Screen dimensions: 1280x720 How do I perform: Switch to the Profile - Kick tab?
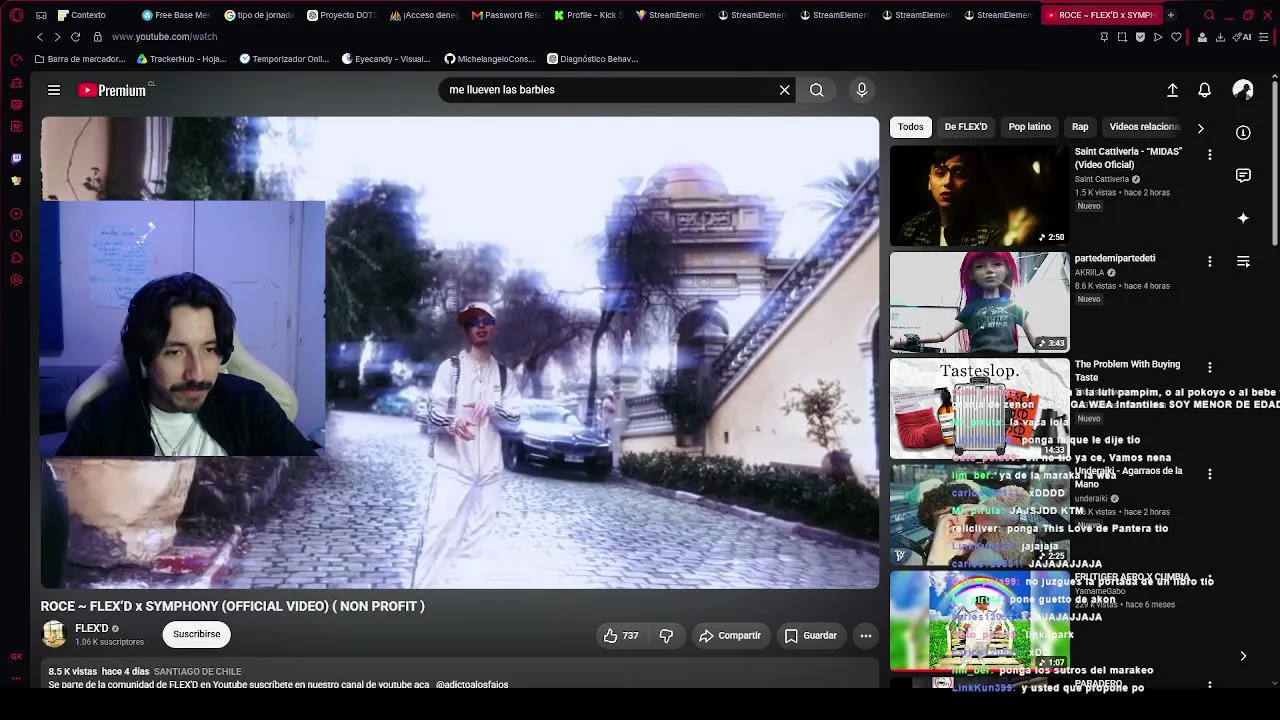[588, 15]
